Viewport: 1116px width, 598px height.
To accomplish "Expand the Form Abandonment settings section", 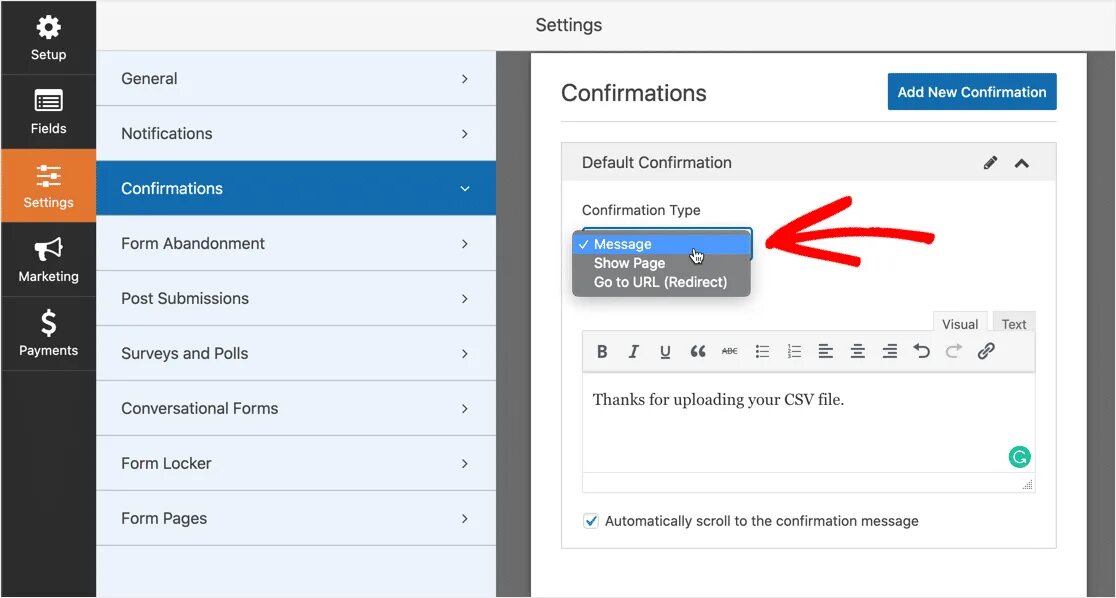I will (x=296, y=243).
